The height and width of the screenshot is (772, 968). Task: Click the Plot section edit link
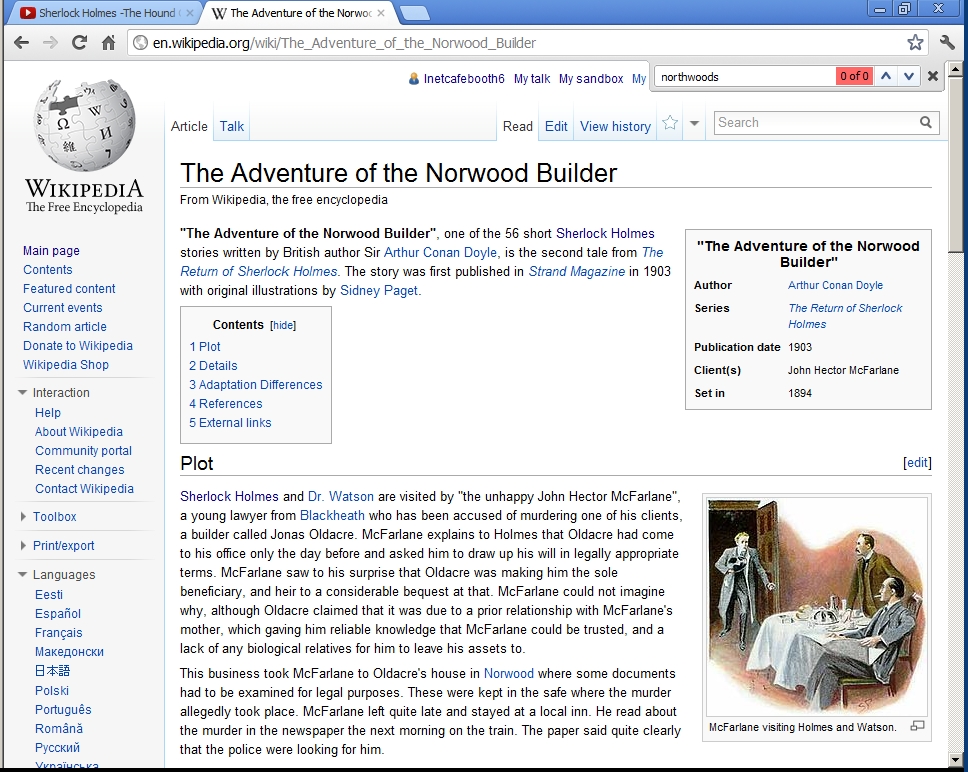tap(917, 462)
